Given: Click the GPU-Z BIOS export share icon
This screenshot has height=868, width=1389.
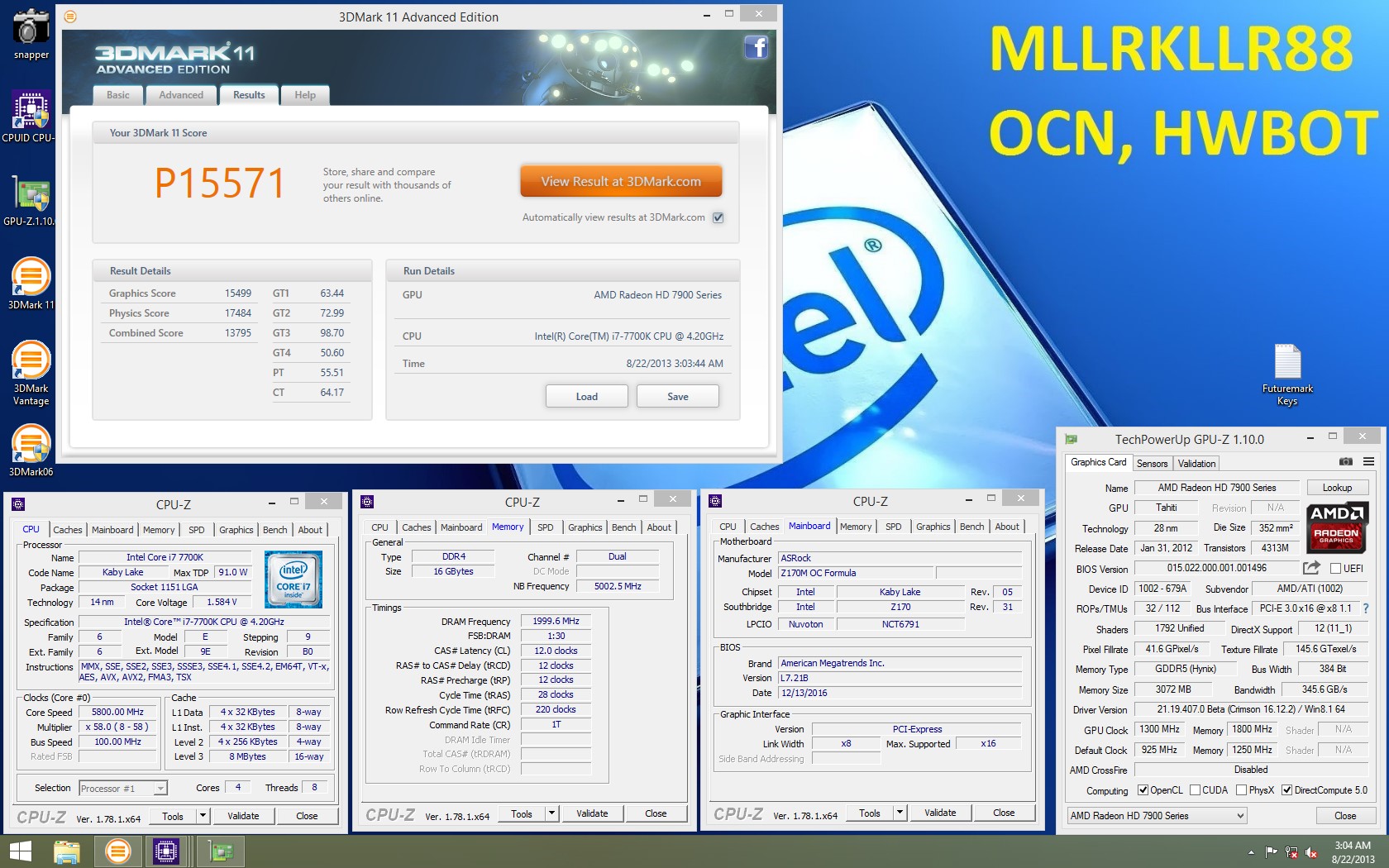Looking at the screenshot, I should pyautogui.click(x=1311, y=568).
